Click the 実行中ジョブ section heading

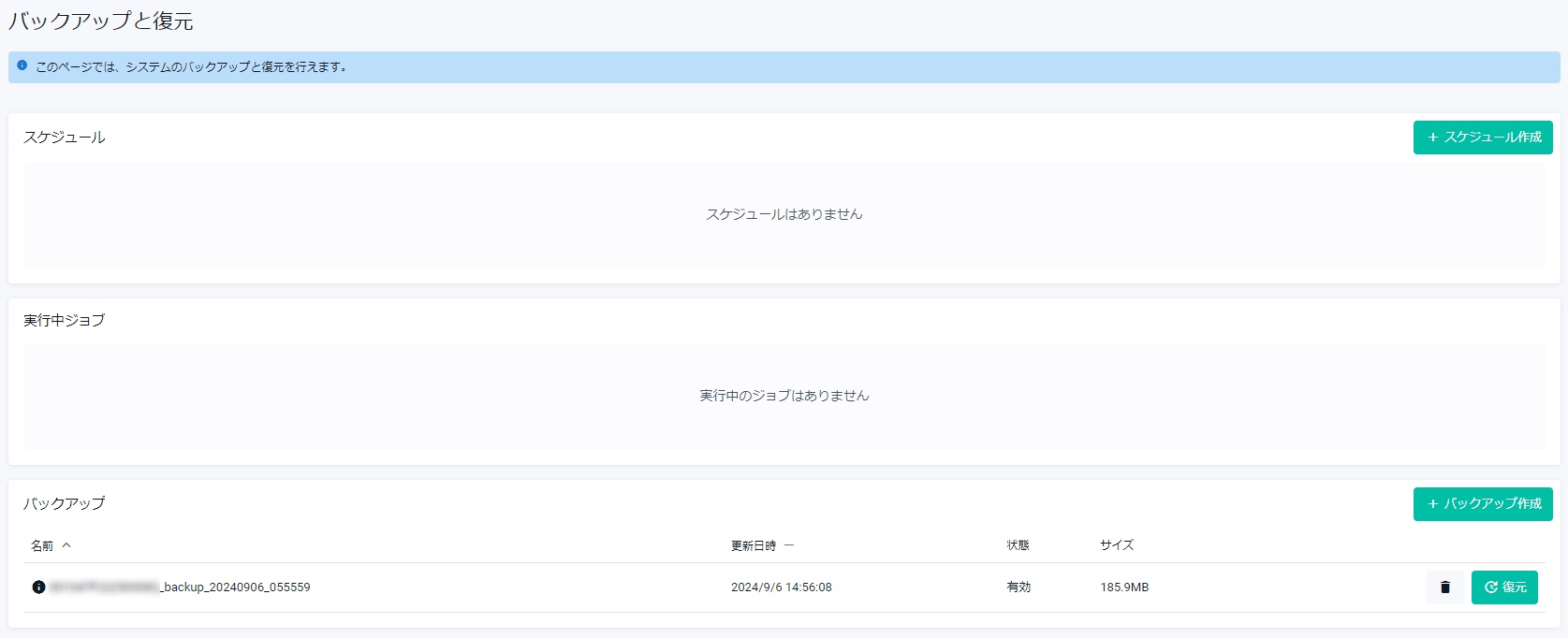click(x=65, y=321)
